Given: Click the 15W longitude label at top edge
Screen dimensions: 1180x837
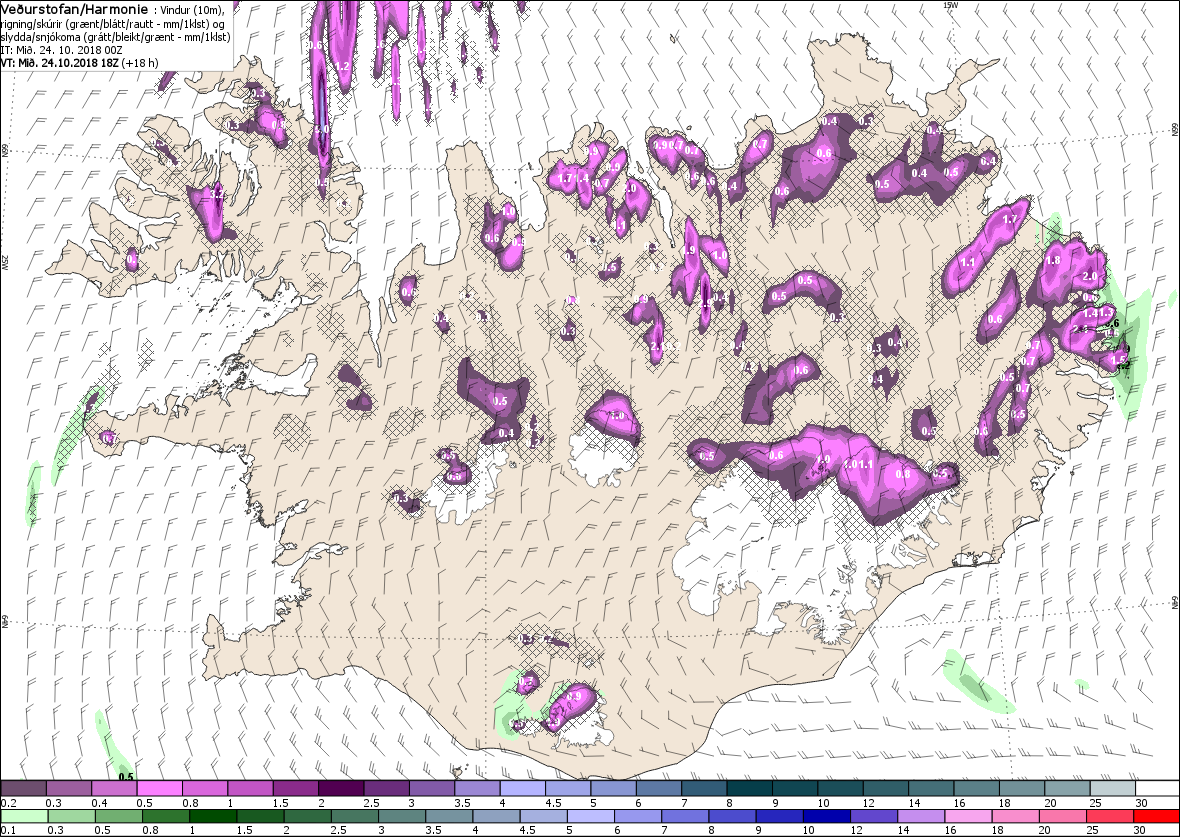Looking at the screenshot, I should click(950, 5).
